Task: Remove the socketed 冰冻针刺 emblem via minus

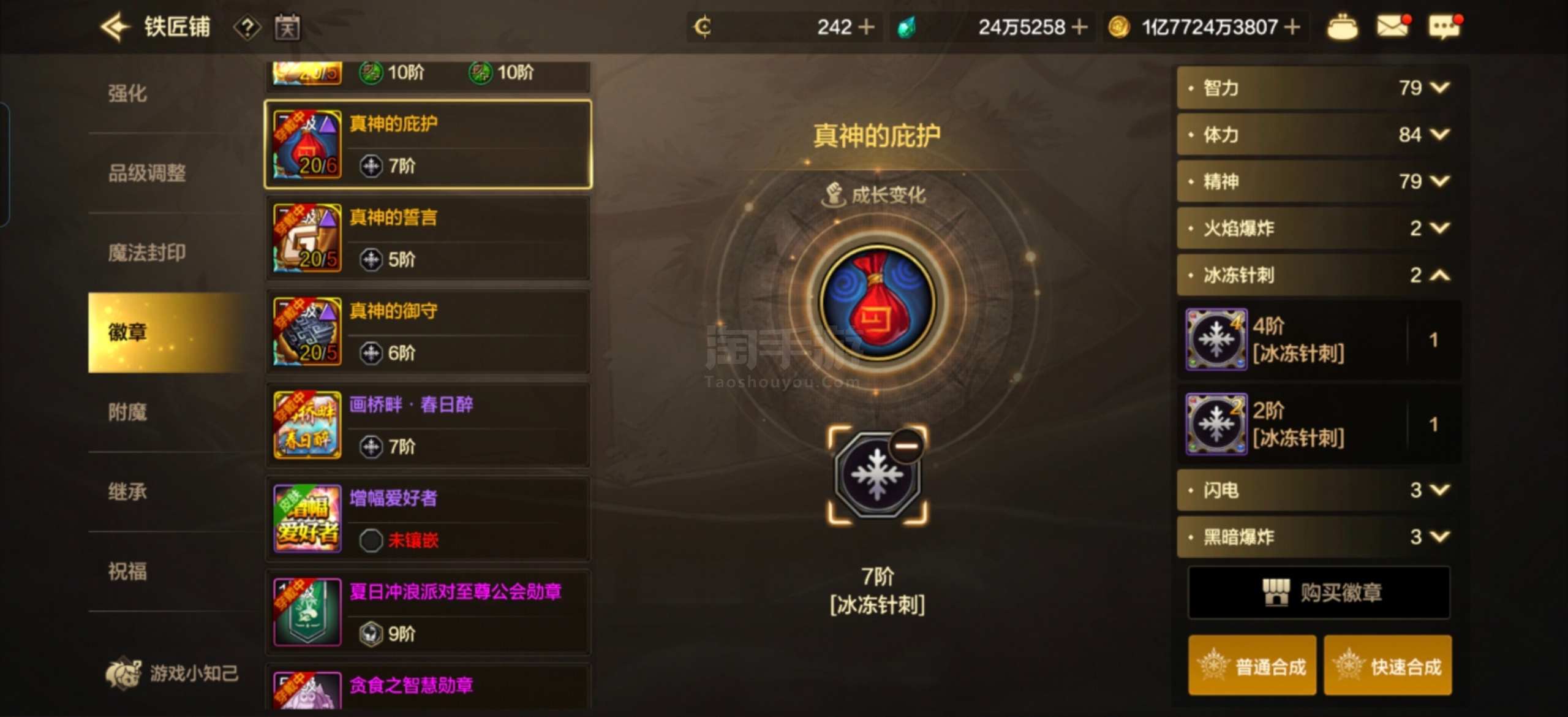Action: tap(907, 446)
